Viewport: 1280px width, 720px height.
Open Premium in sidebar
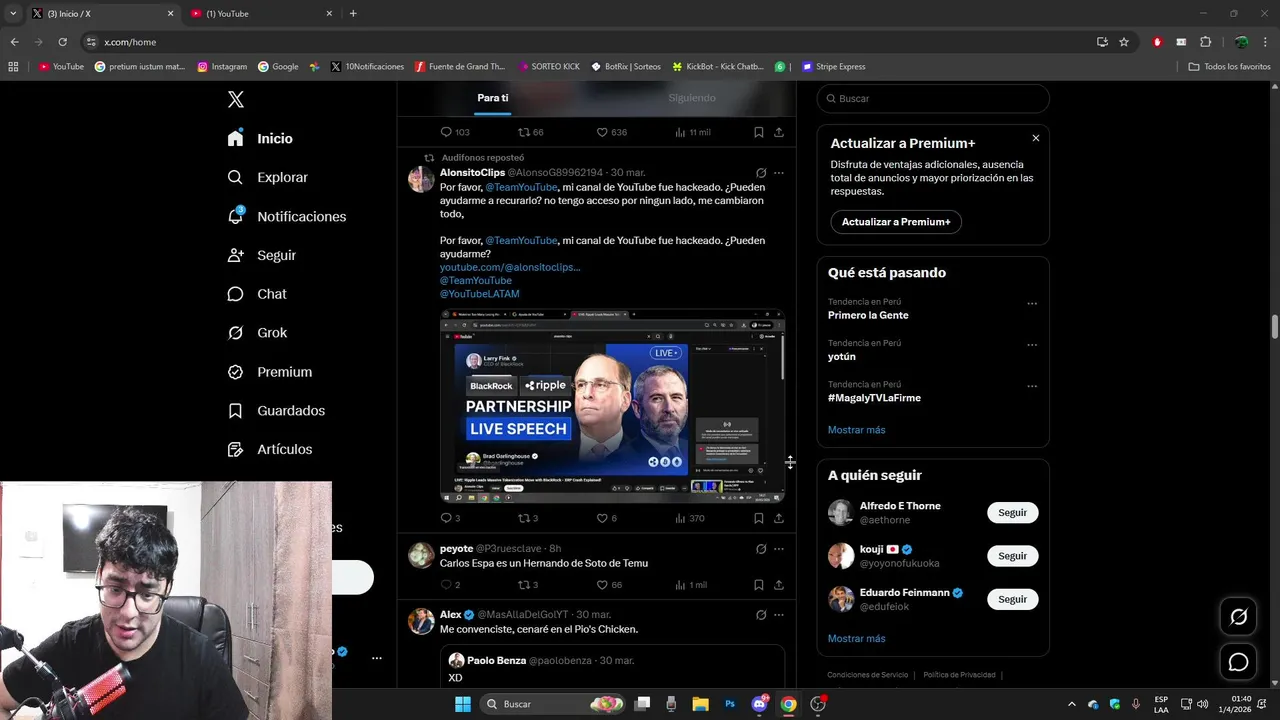pos(269,372)
